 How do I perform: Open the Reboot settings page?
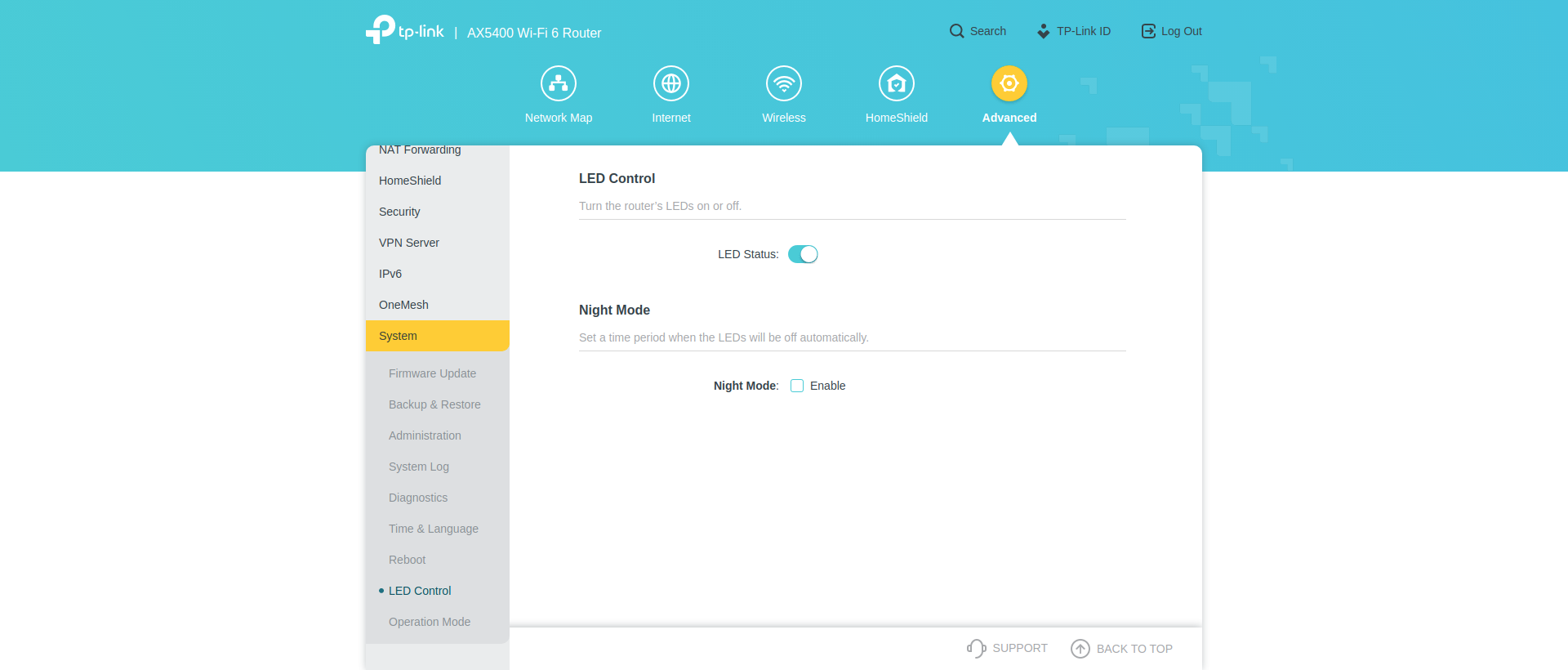tap(407, 560)
